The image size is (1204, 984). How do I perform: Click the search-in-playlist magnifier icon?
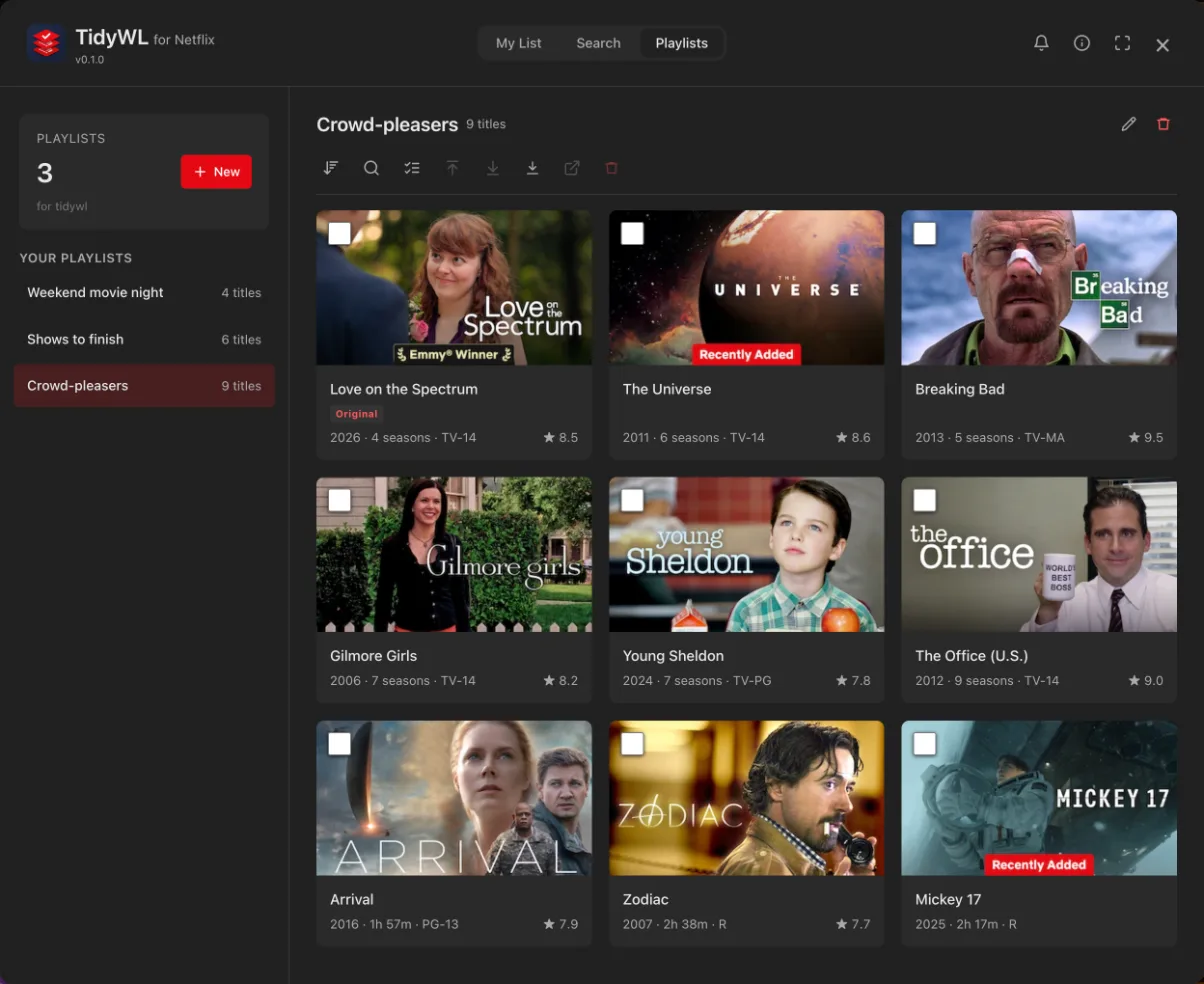[371, 168]
